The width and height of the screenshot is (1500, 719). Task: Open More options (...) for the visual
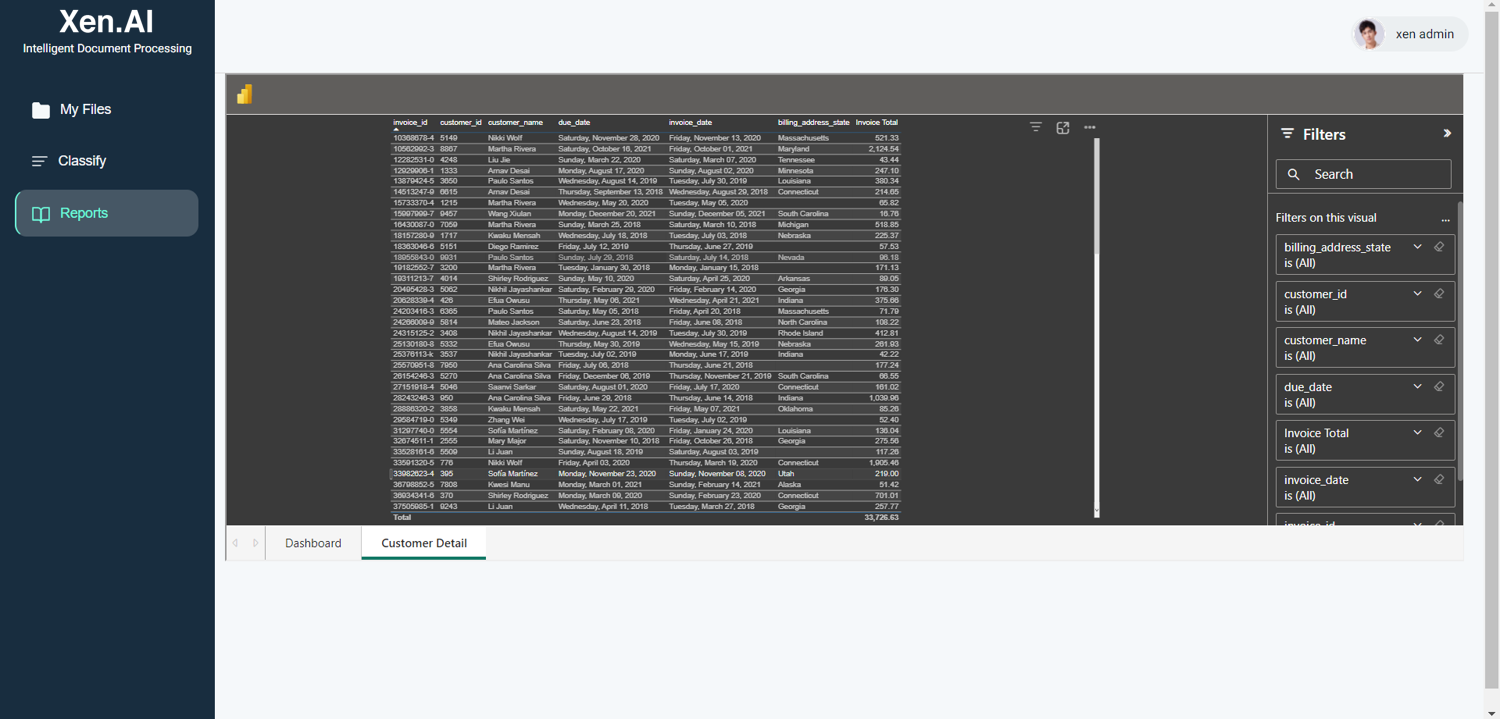point(1089,127)
